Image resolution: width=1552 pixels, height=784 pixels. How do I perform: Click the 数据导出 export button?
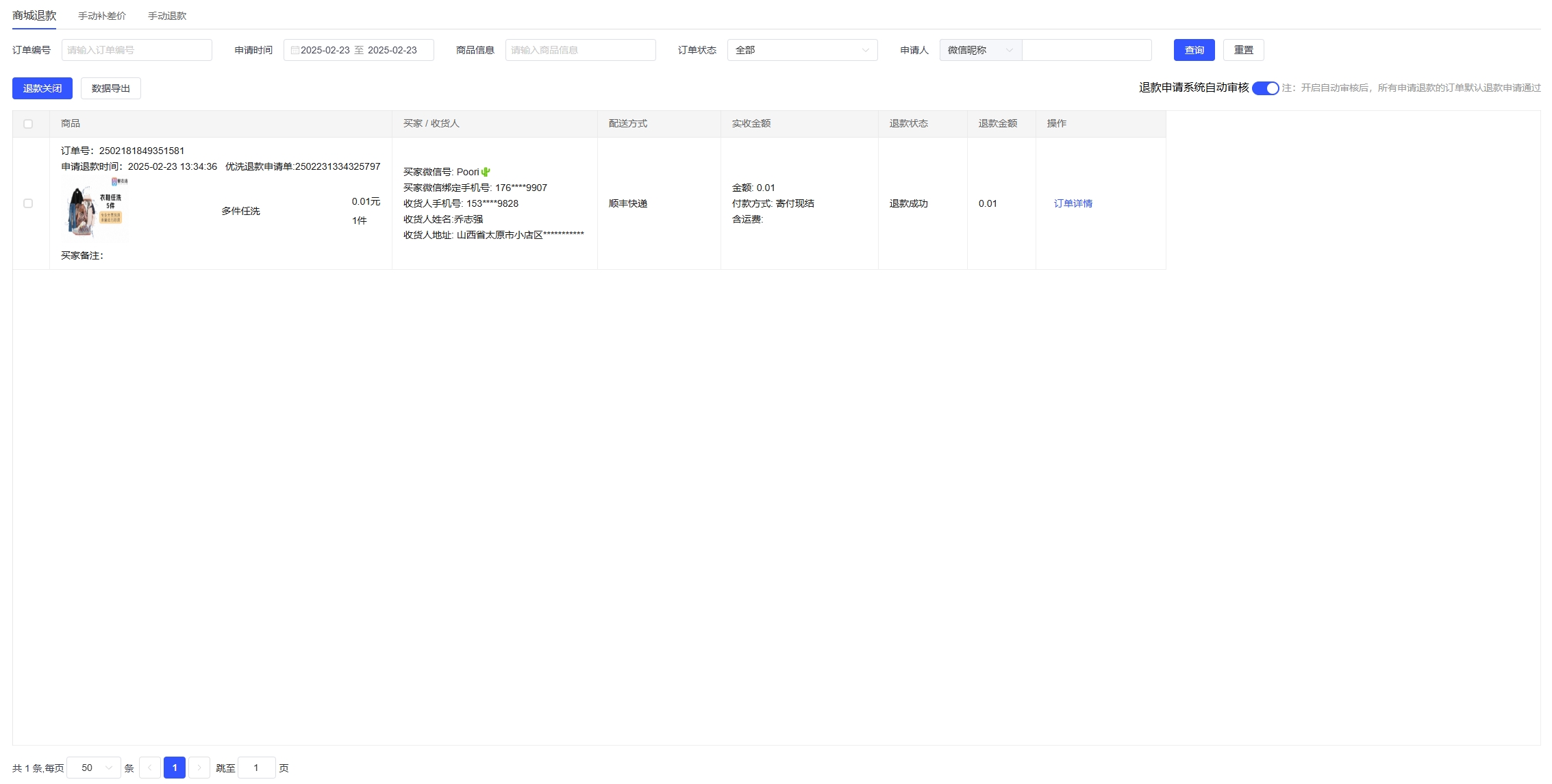111,88
